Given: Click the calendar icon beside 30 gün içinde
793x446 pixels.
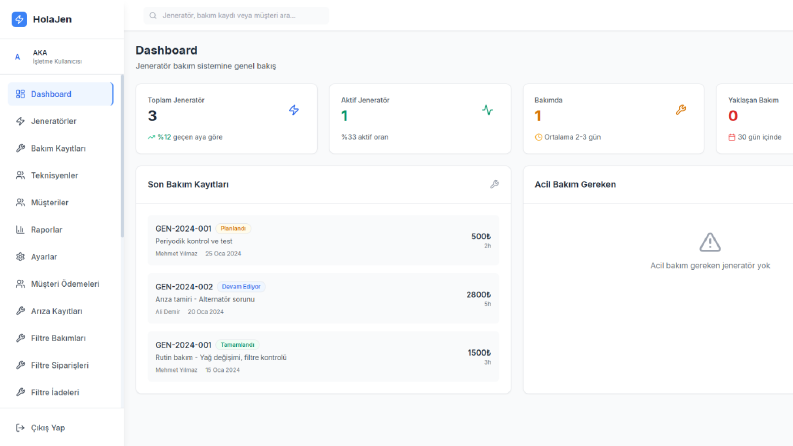Looking at the screenshot, I should coord(732,137).
